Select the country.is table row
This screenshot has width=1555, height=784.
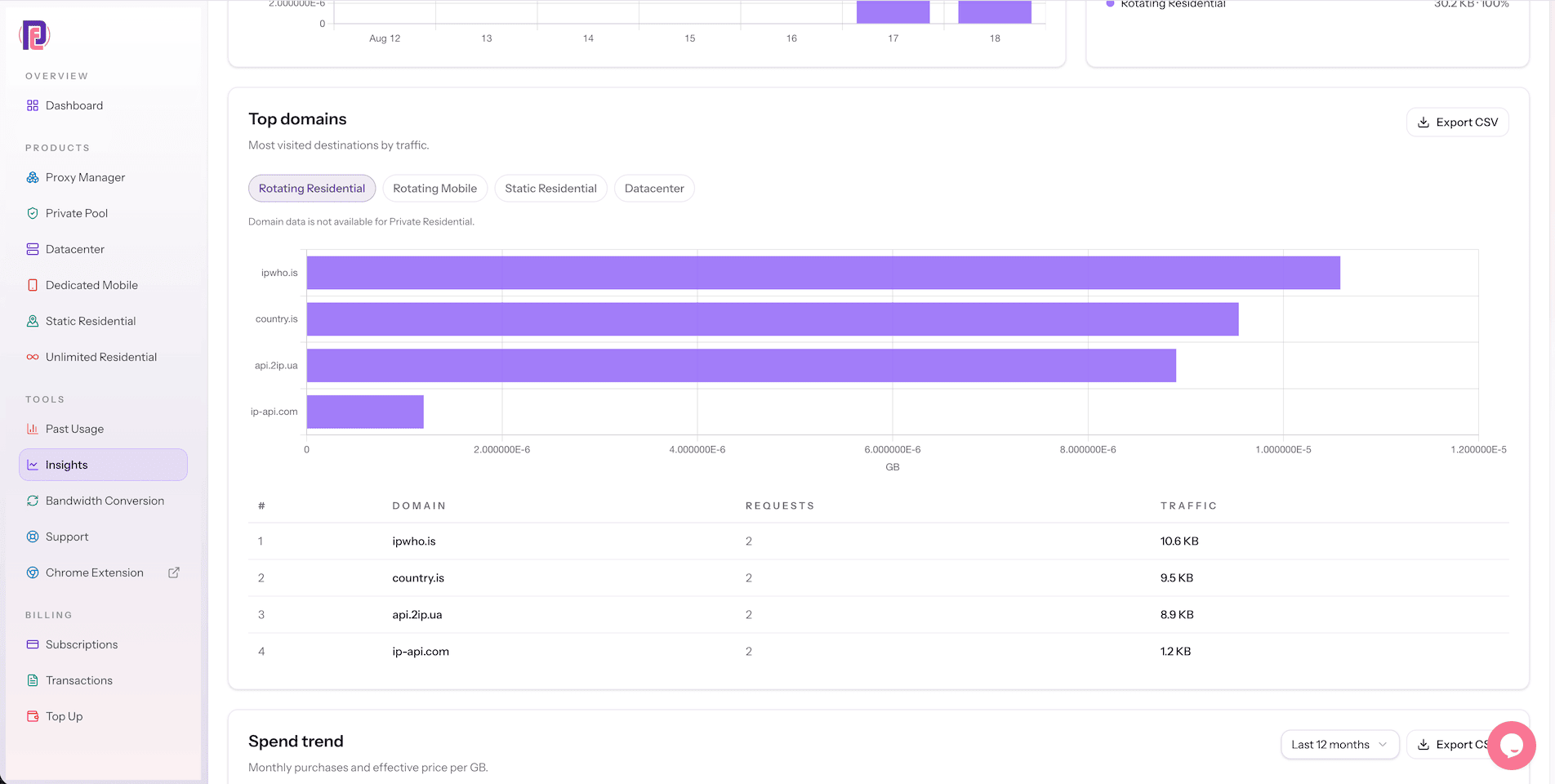[878, 578]
